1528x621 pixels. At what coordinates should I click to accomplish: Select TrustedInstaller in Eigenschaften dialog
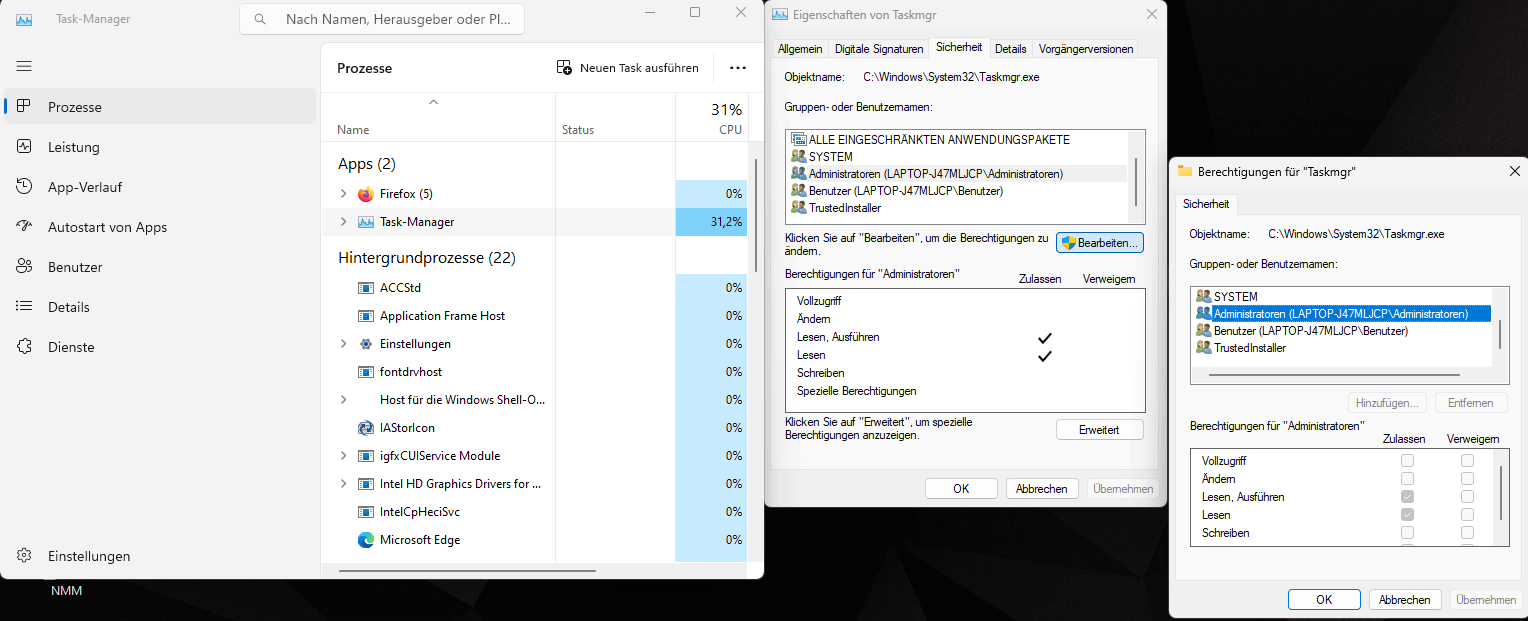tap(835, 208)
